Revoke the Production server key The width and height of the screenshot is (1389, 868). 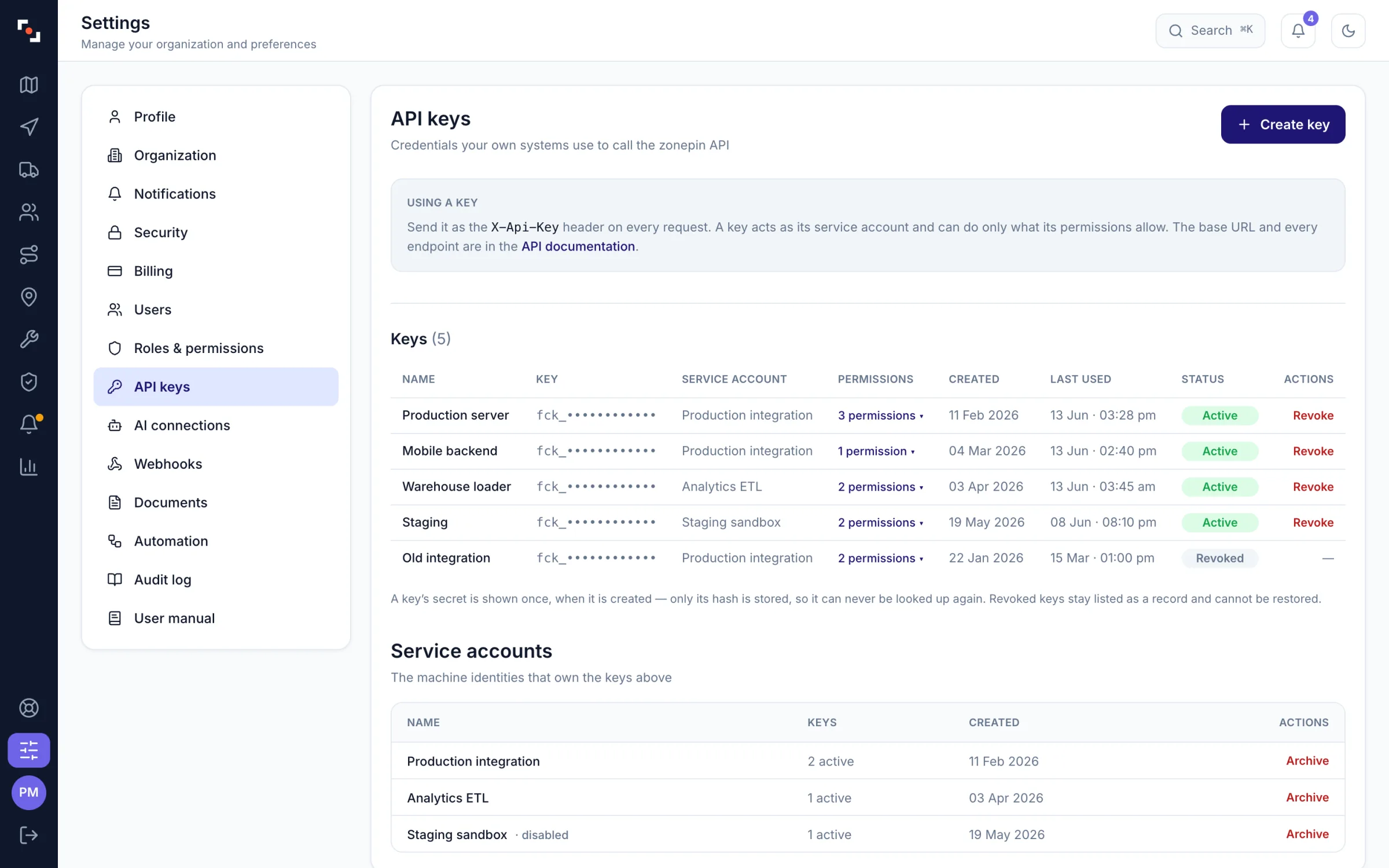(1313, 415)
